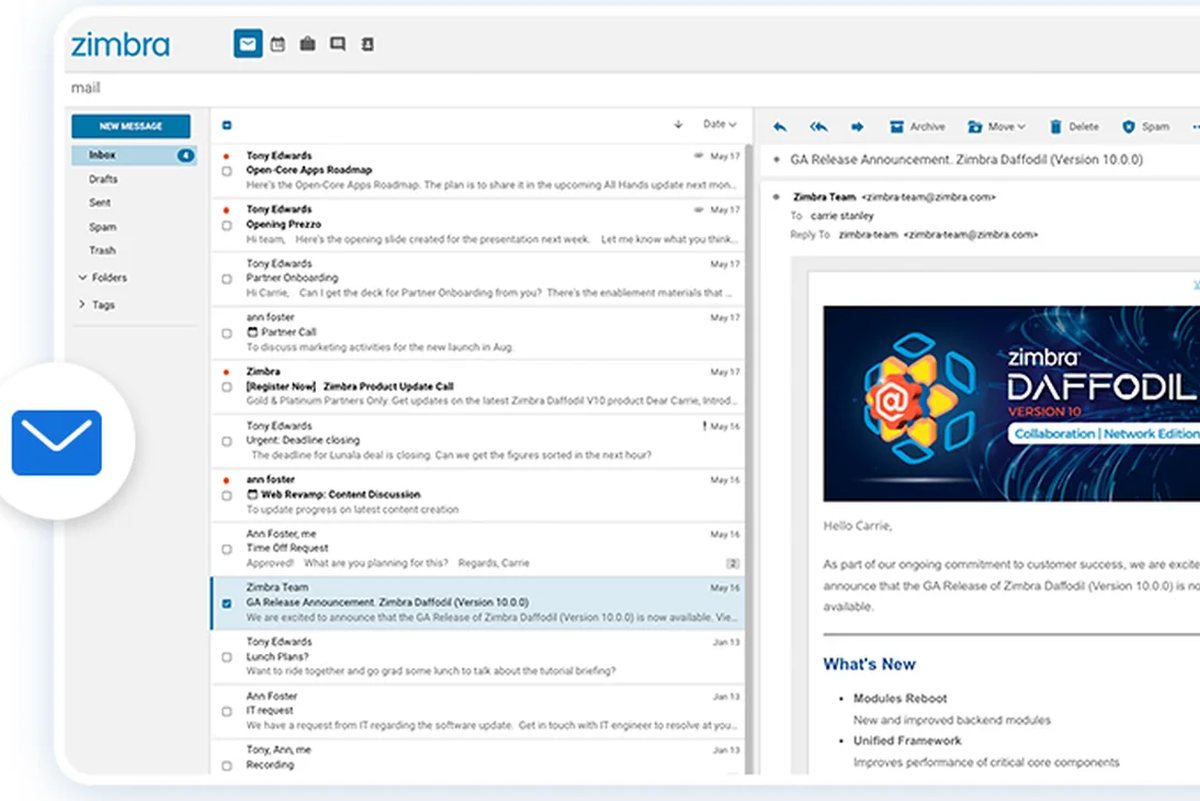The image size is (1200, 801).
Task: Forward the open message with the right-arrow icon
Action: 857,127
